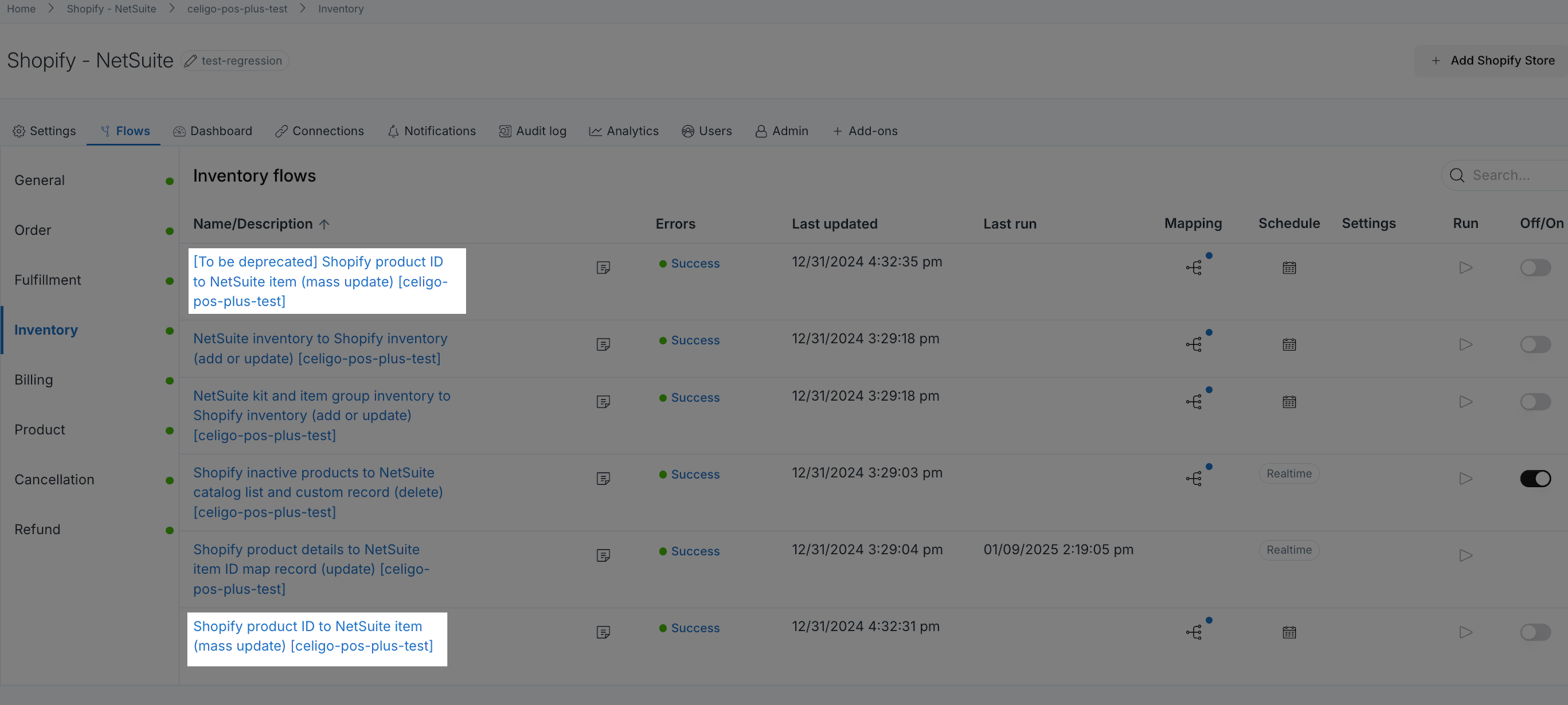Open the Settings tab
The image size is (1568, 705).
(44, 131)
